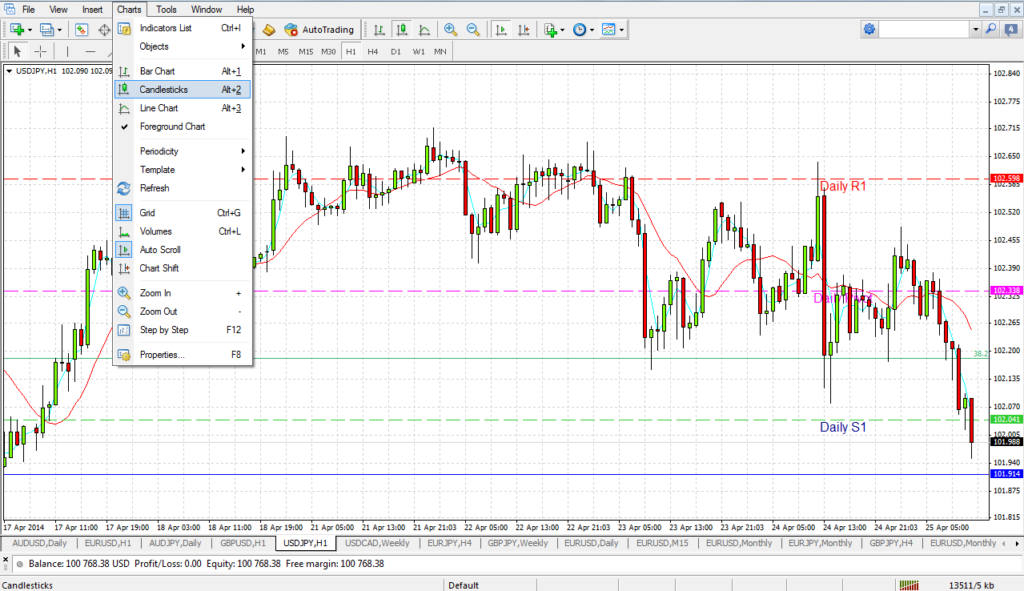Select the horizontal line drawing tool
This screenshot has width=1024, height=591.
coord(90,51)
